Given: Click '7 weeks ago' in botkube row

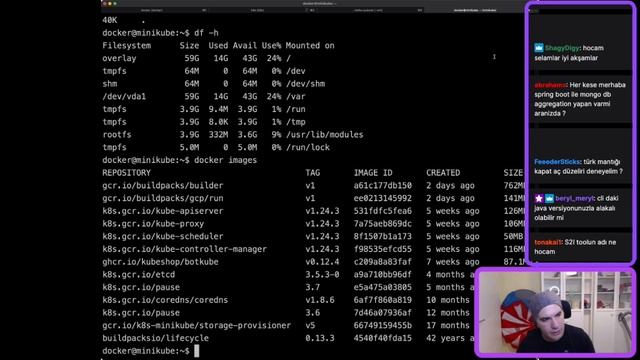Looking at the screenshot, I should [x=453, y=262].
